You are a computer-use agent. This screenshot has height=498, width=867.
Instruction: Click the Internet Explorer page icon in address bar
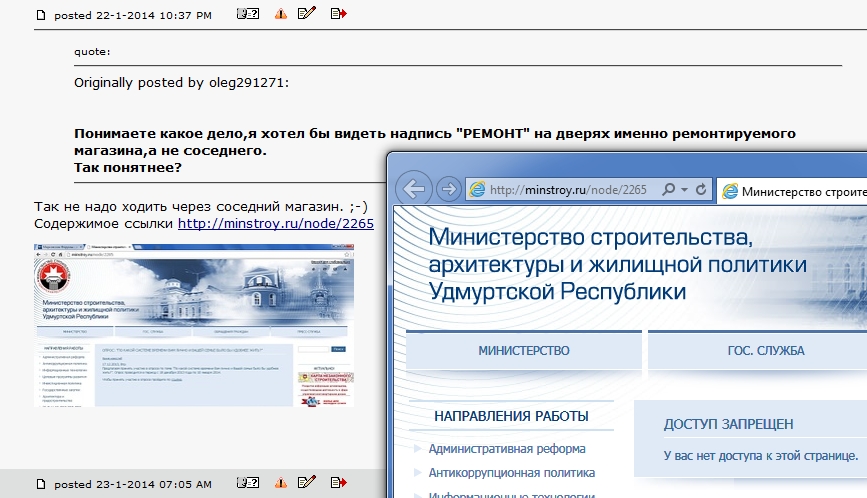[x=477, y=190]
